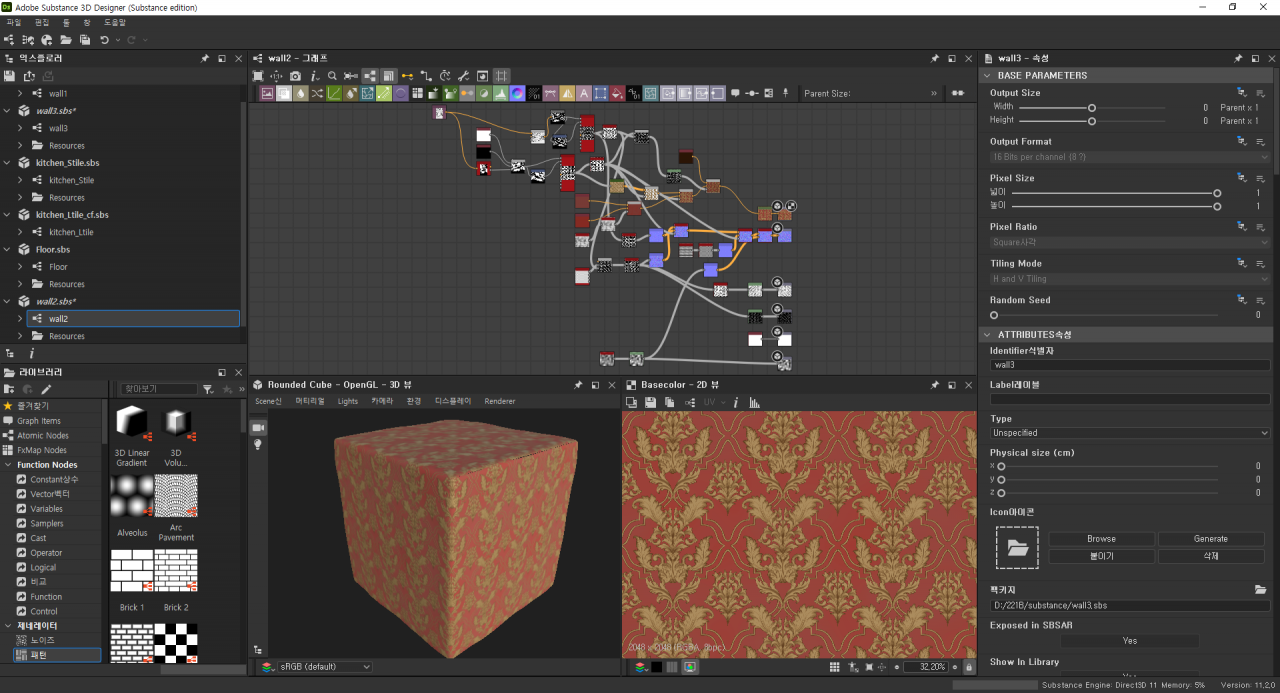Viewport: 1280px width, 693px height.
Task: Open the 파일 menu
Action: pyautogui.click(x=13, y=22)
